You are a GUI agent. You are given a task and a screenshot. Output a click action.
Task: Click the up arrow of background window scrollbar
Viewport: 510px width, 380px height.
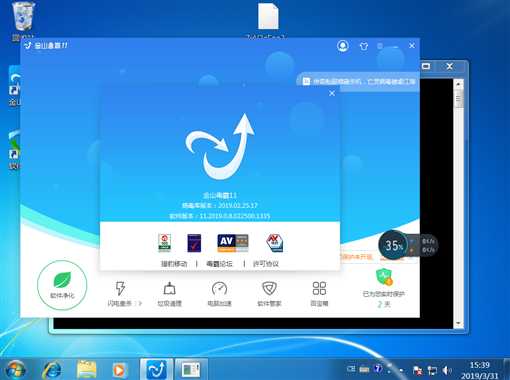tap(459, 84)
